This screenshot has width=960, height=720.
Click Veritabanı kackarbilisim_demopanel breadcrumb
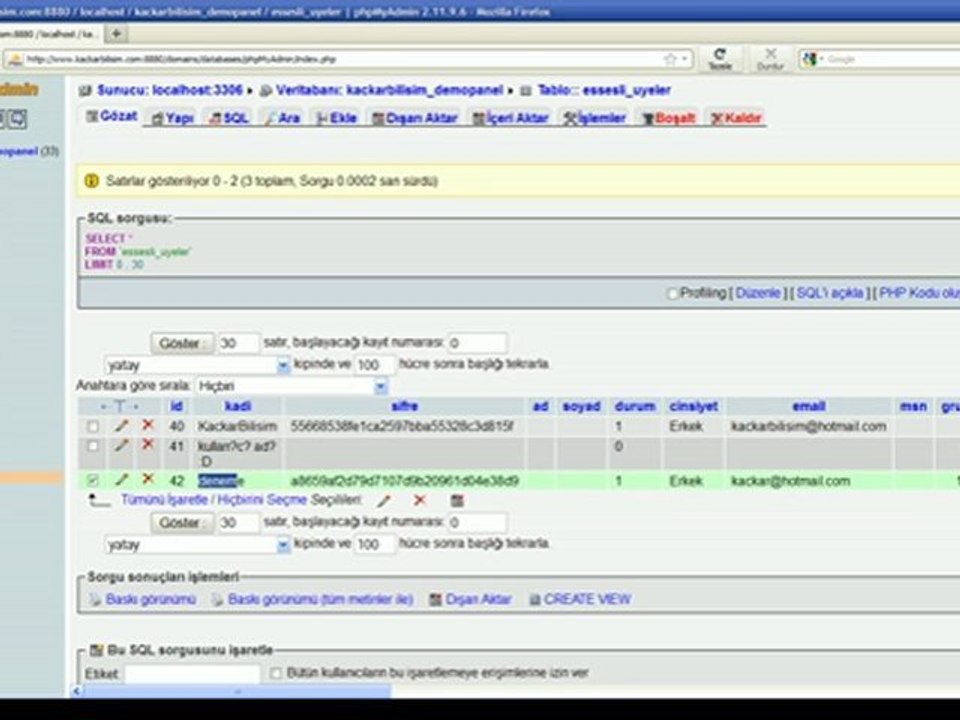tap(389, 91)
